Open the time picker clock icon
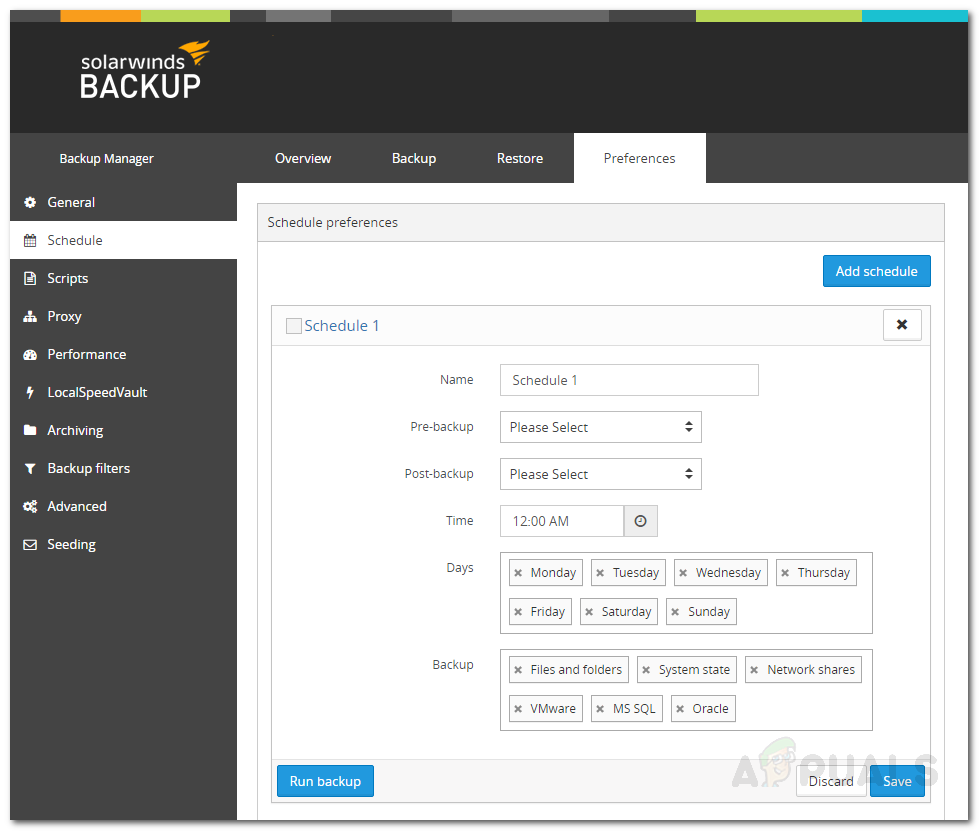The width and height of the screenshot is (979, 831). tap(641, 521)
